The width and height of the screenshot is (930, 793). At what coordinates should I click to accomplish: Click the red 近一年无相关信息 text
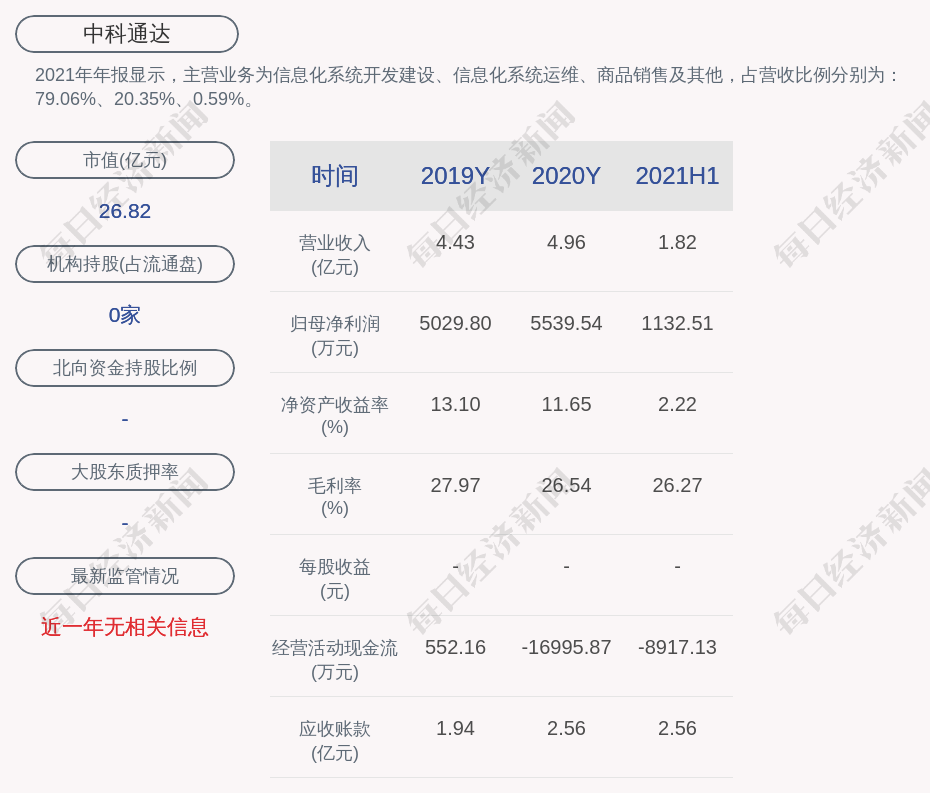click(x=125, y=627)
